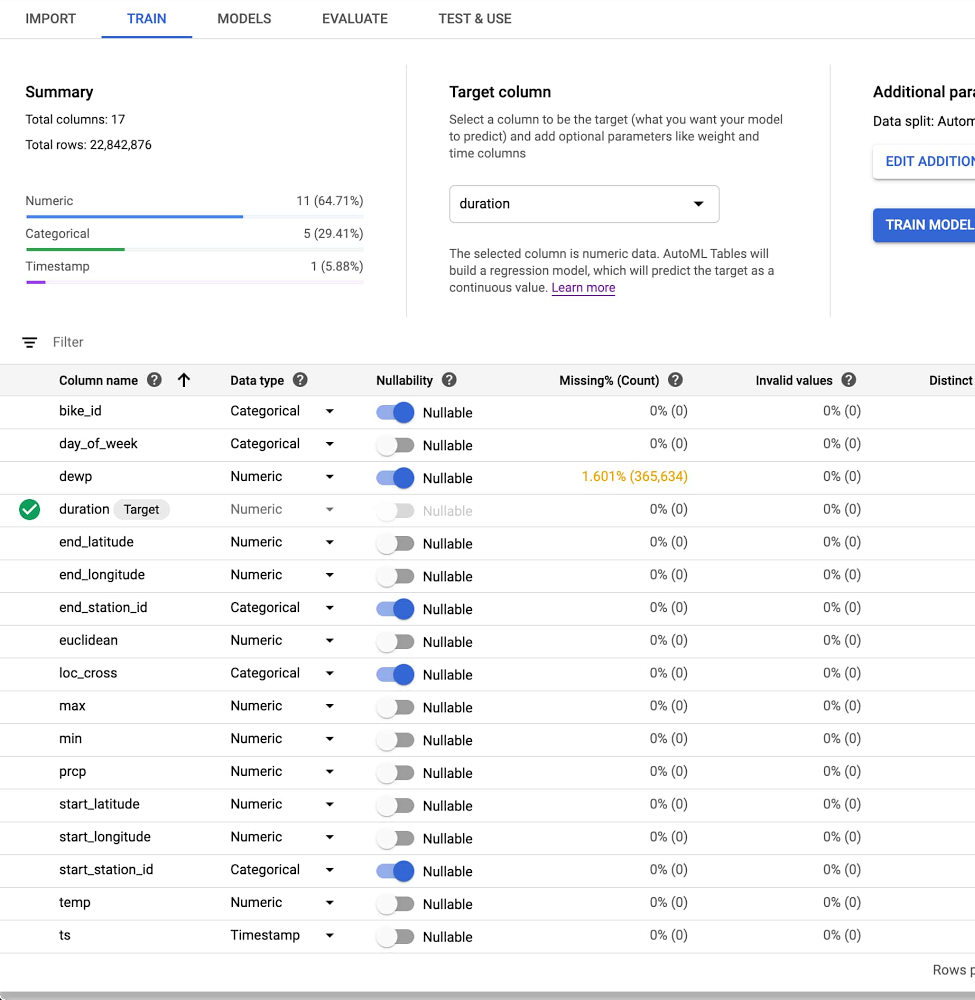Click the Target chip on duration row
This screenshot has width=975, height=1000.
(x=142, y=510)
